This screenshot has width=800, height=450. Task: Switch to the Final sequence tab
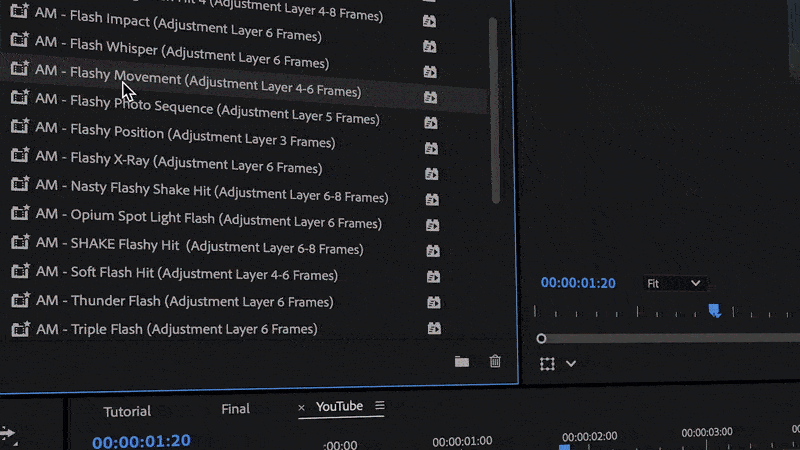tap(235, 408)
